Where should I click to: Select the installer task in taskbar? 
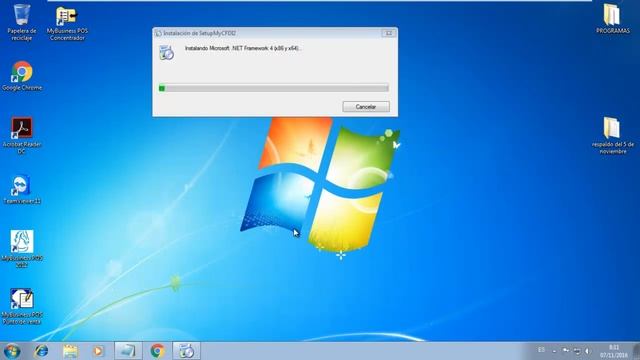click(186, 351)
